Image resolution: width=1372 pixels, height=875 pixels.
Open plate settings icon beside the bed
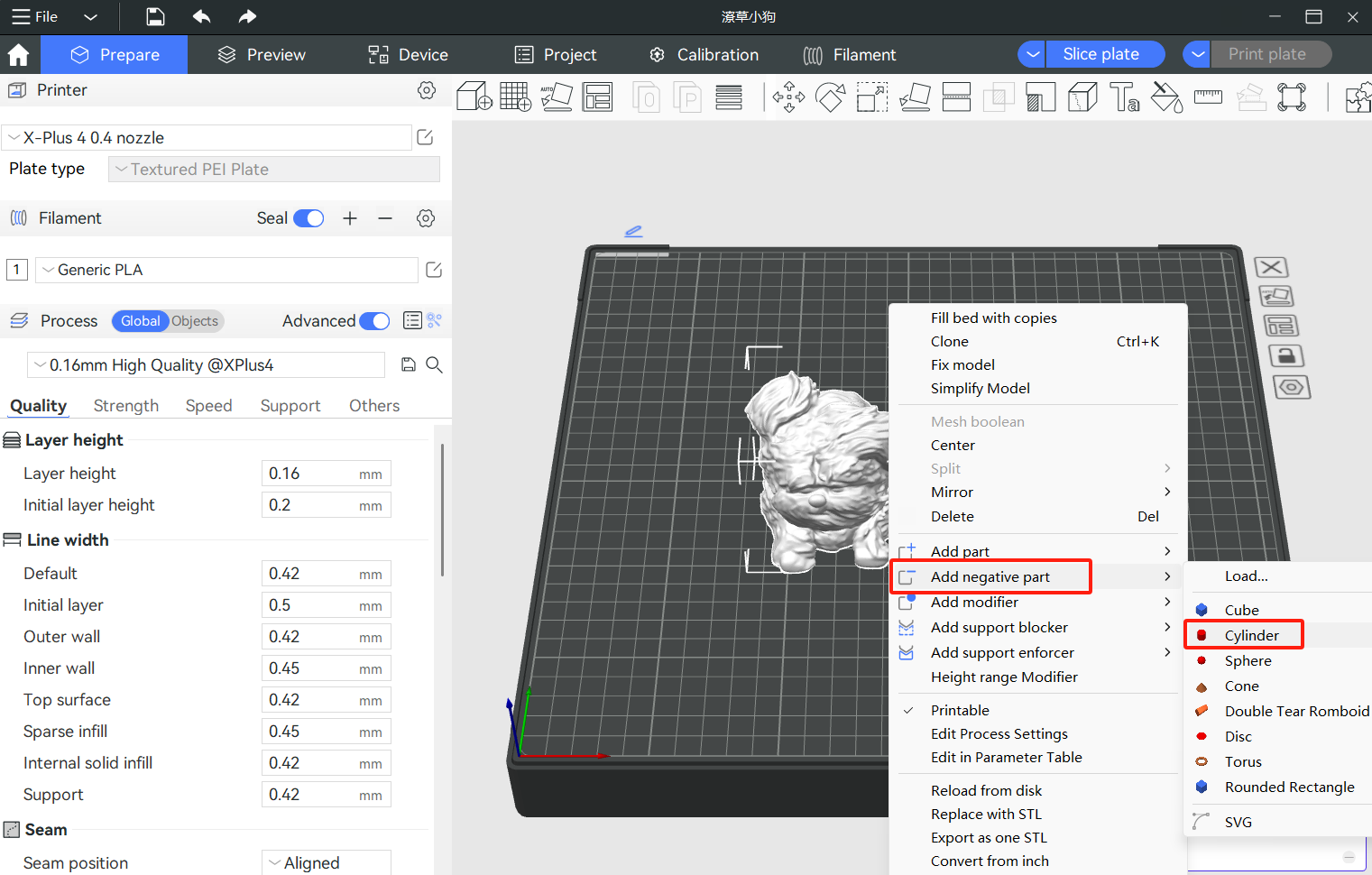(x=1292, y=387)
